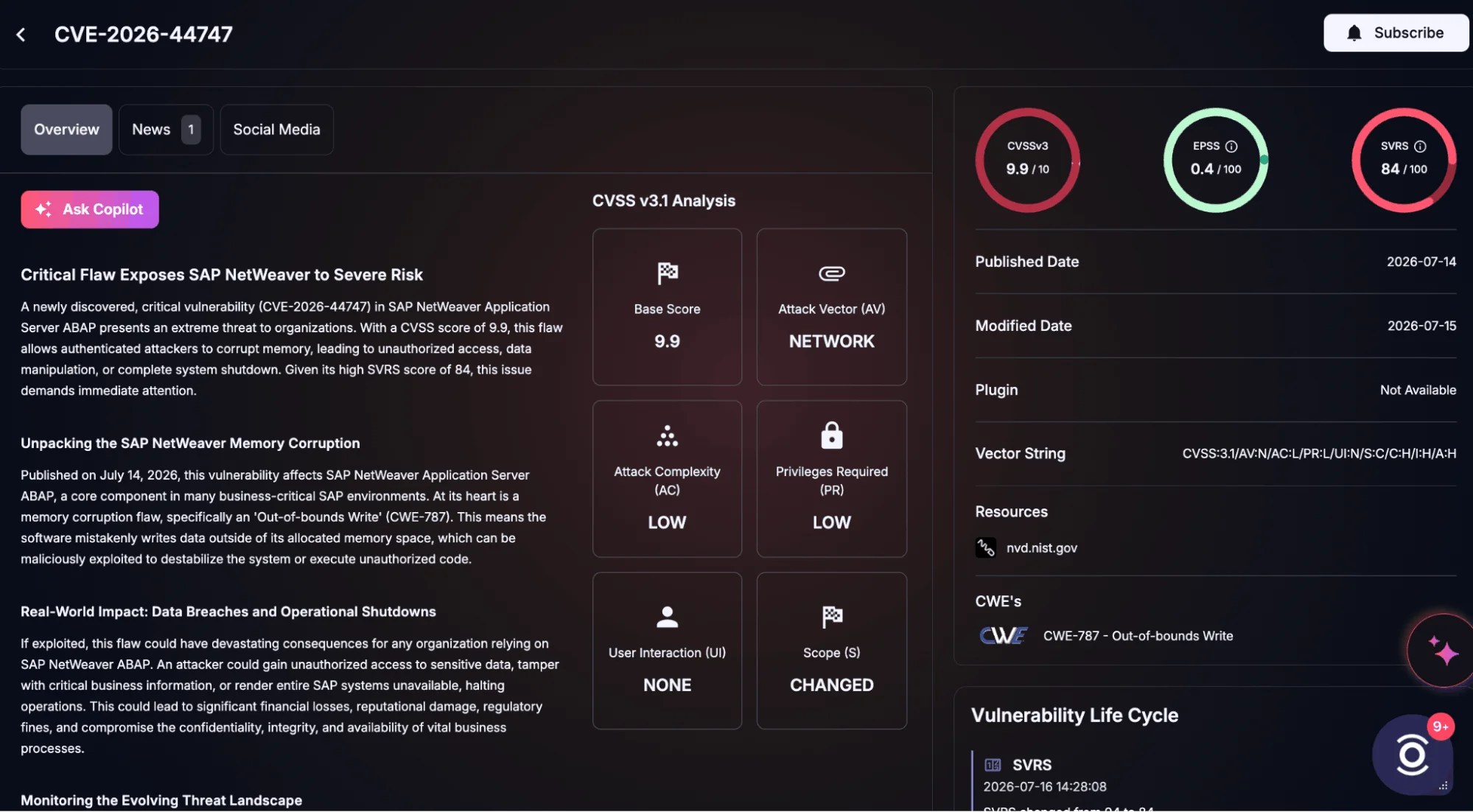Select the vector string CVSS:3.1/AV:N/AC:L text
The height and width of the screenshot is (812, 1473).
click(x=1319, y=453)
